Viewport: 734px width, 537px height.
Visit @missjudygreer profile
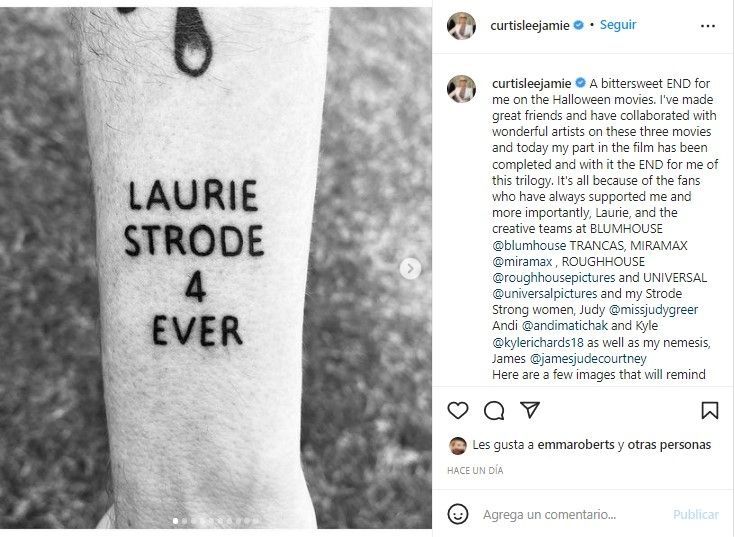[653, 310]
